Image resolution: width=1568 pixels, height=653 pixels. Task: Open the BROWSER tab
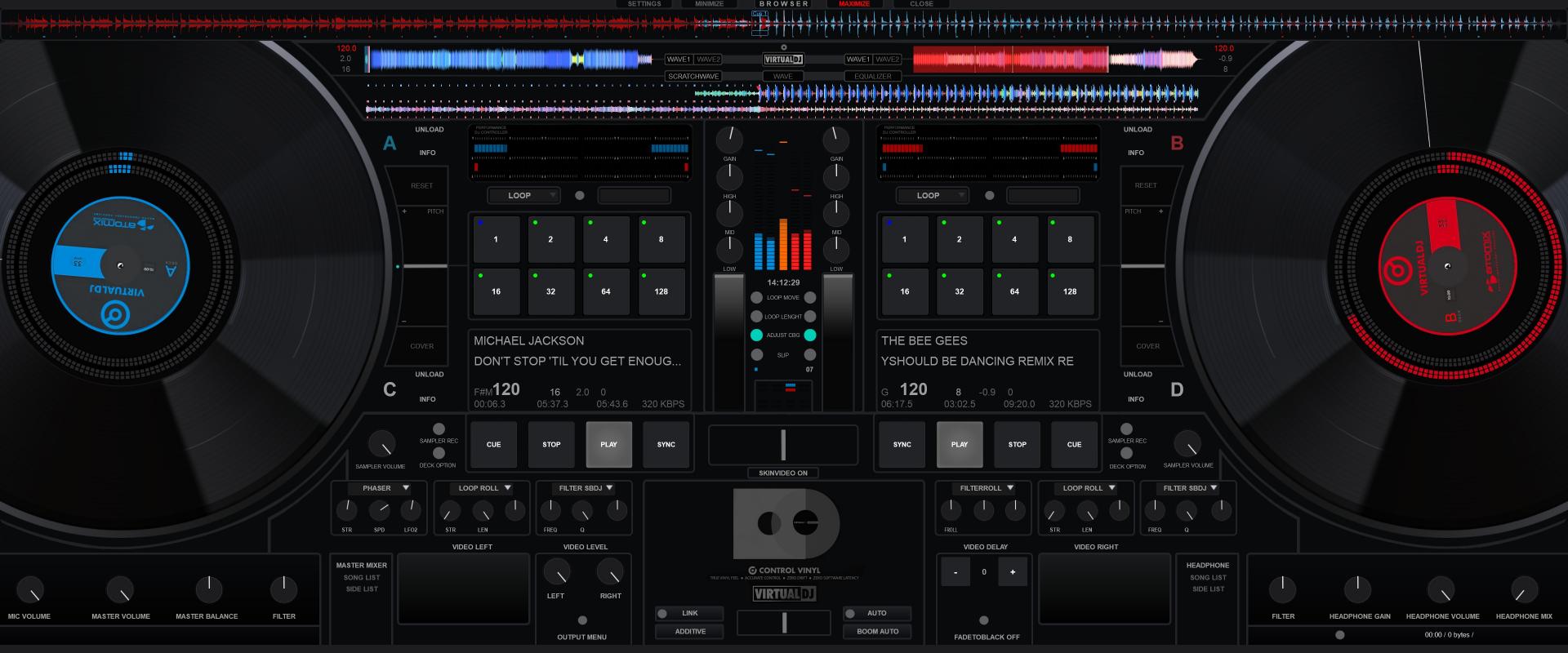click(x=784, y=4)
